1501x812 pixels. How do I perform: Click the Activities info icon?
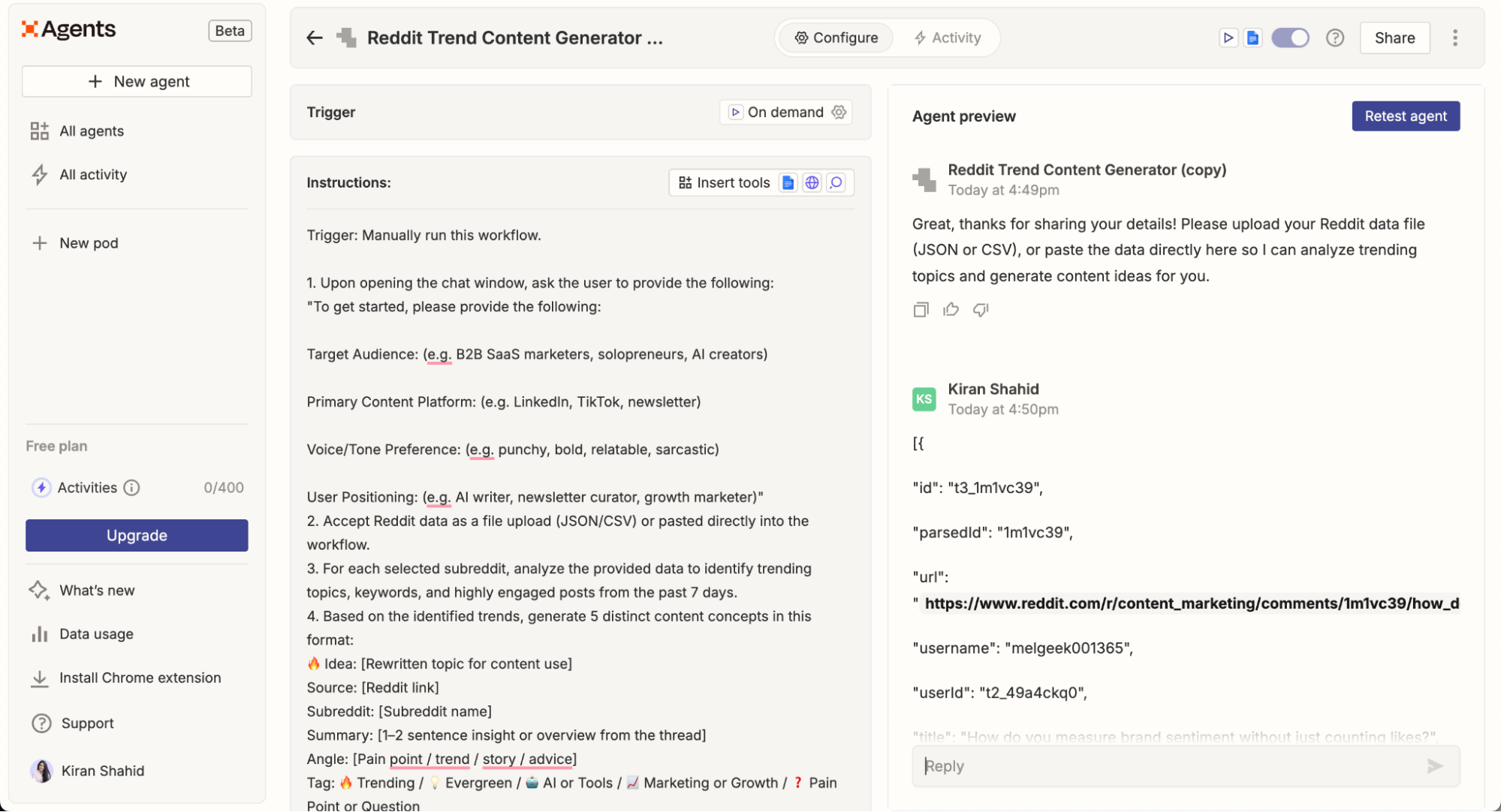(131, 488)
